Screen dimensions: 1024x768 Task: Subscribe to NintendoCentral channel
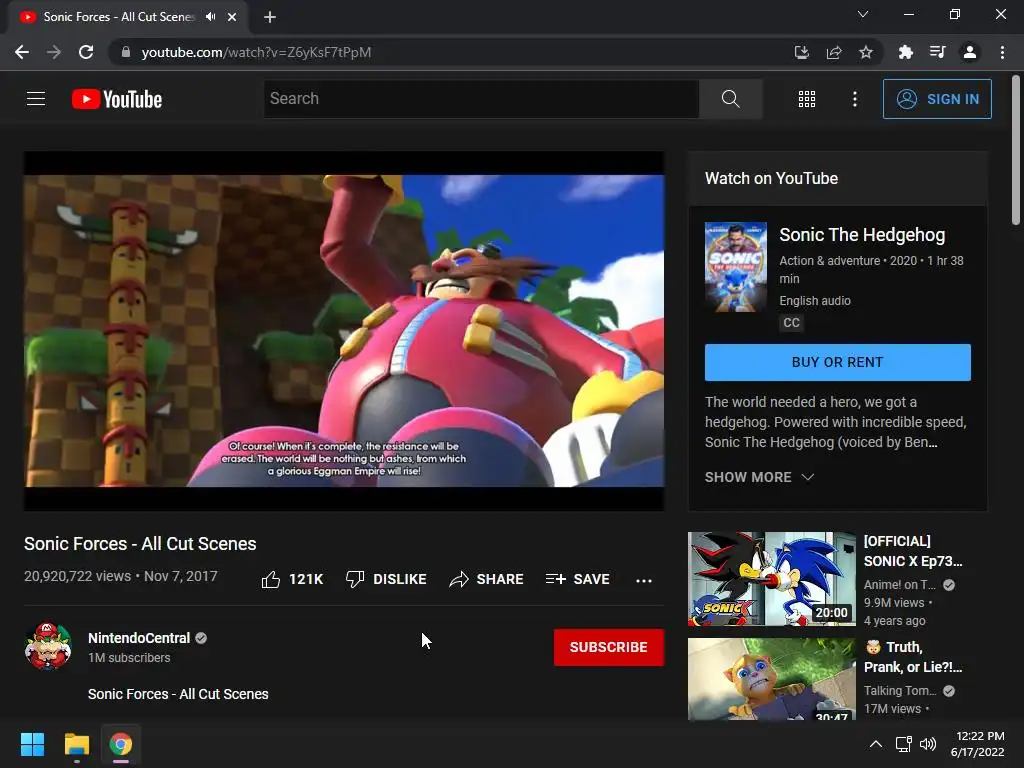[609, 647]
